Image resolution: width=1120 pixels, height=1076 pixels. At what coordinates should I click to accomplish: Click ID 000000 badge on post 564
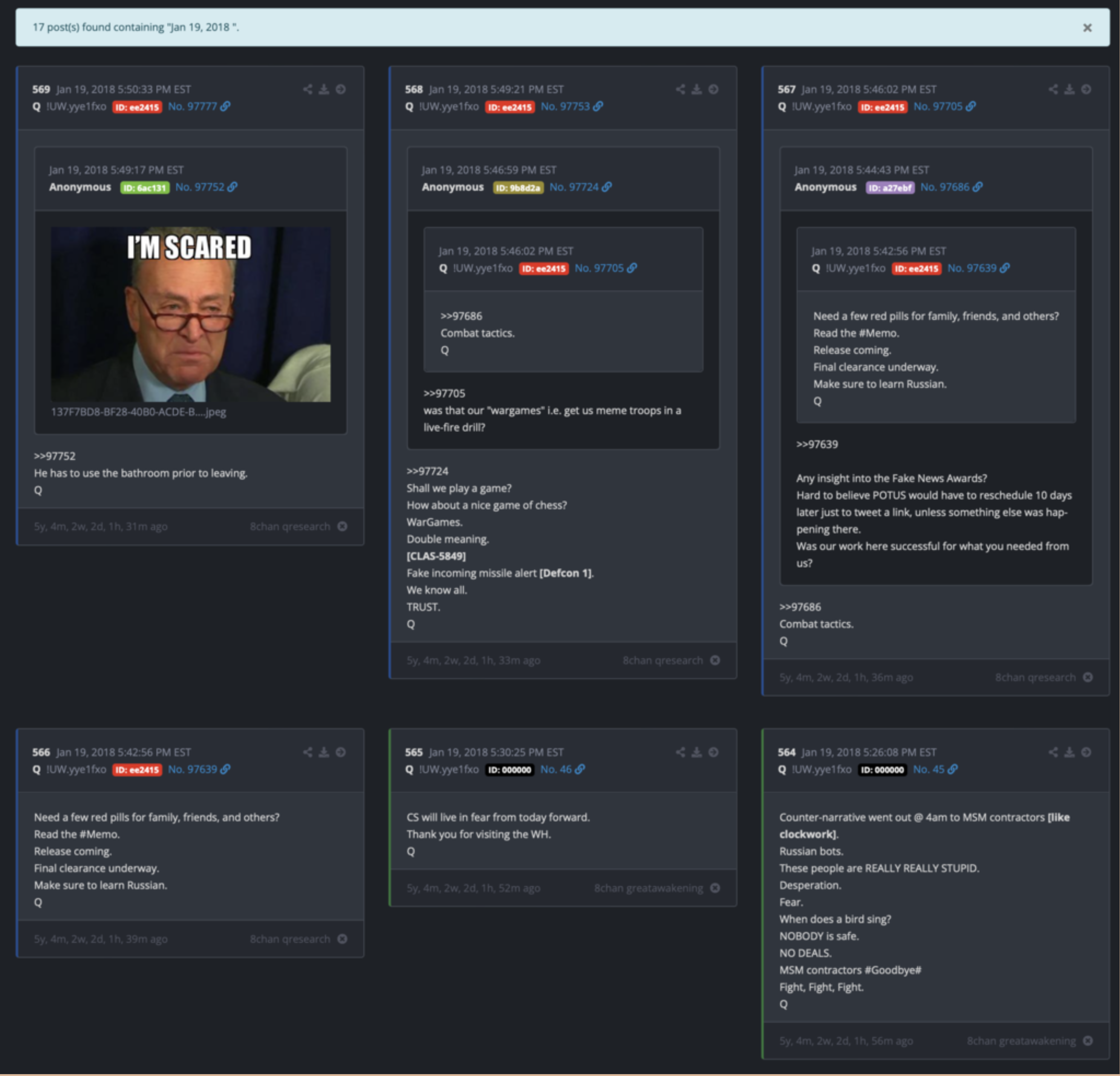coord(882,769)
